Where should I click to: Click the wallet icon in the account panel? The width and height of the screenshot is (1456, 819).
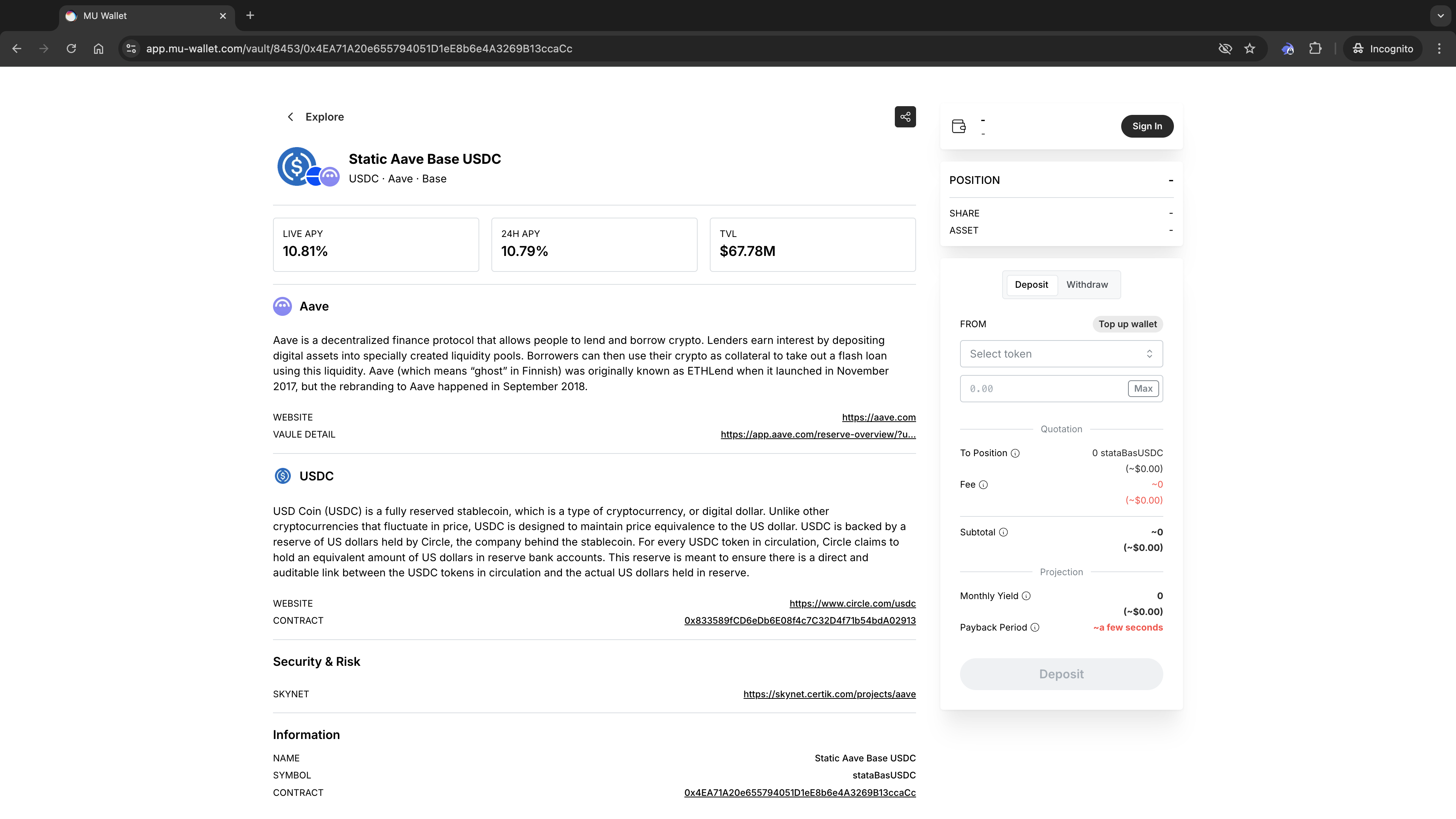959,126
